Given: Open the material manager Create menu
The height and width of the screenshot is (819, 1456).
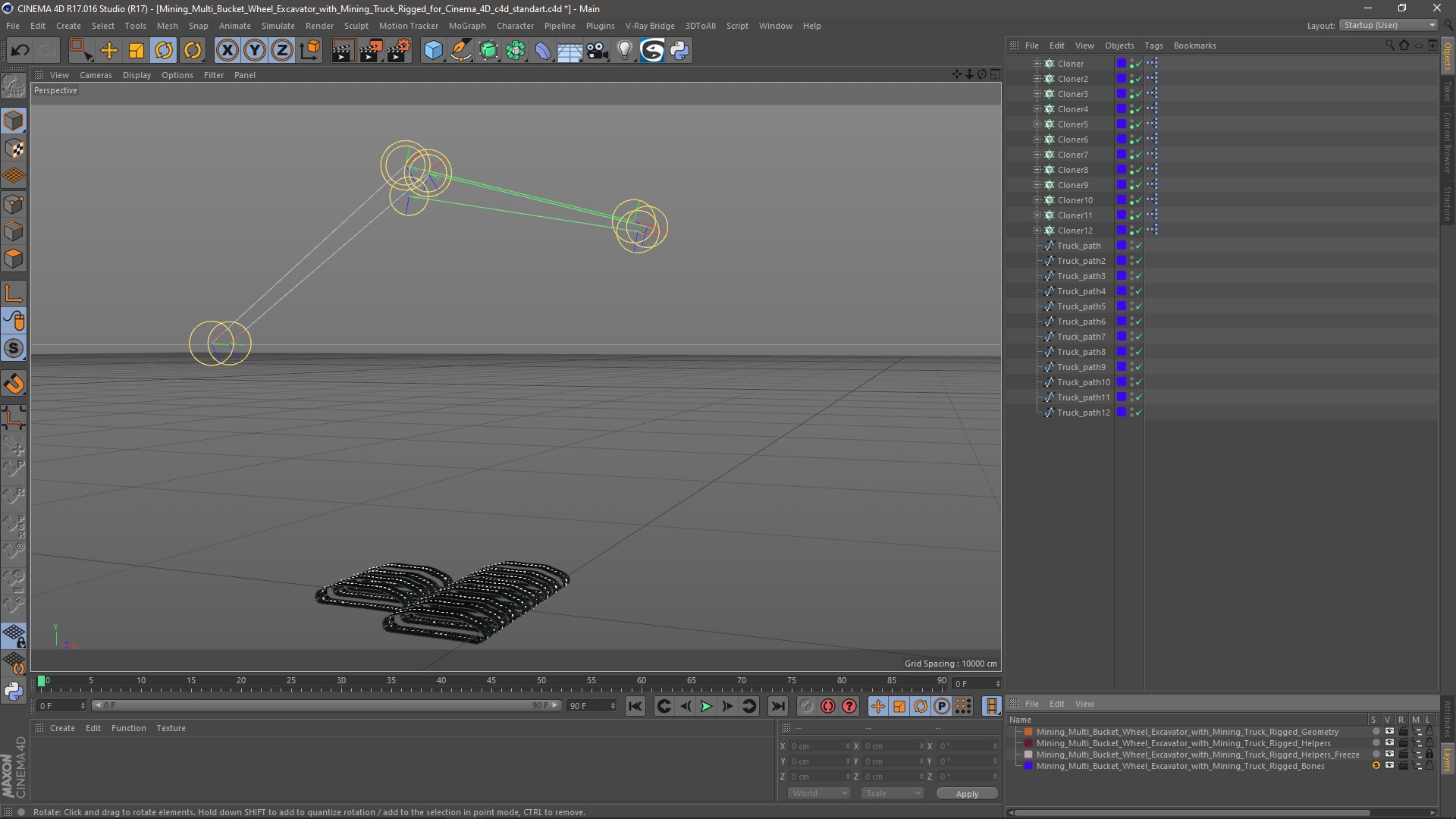Looking at the screenshot, I should click(x=62, y=728).
